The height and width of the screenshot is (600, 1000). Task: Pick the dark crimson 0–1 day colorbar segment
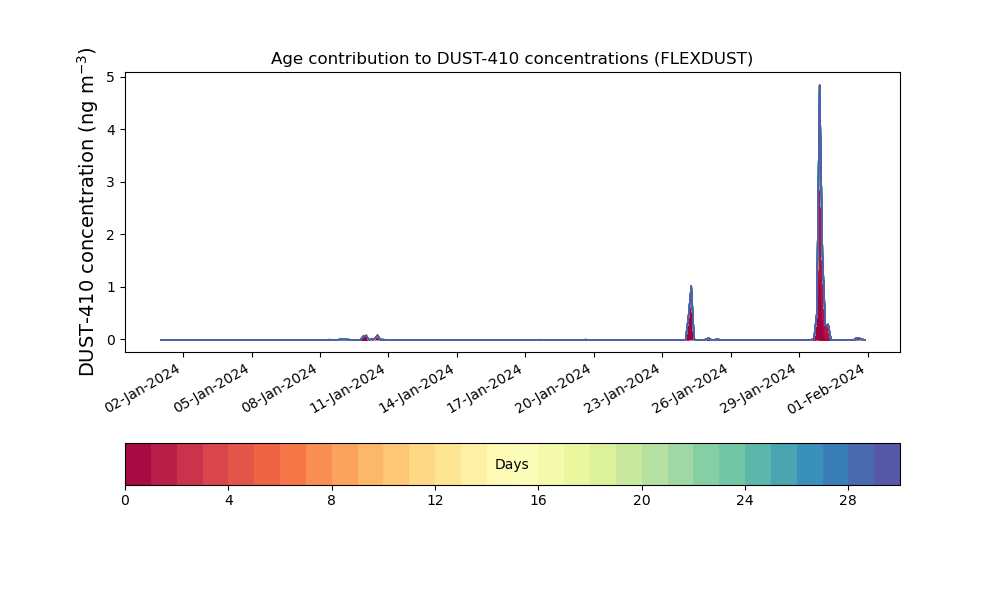click(138, 464)
